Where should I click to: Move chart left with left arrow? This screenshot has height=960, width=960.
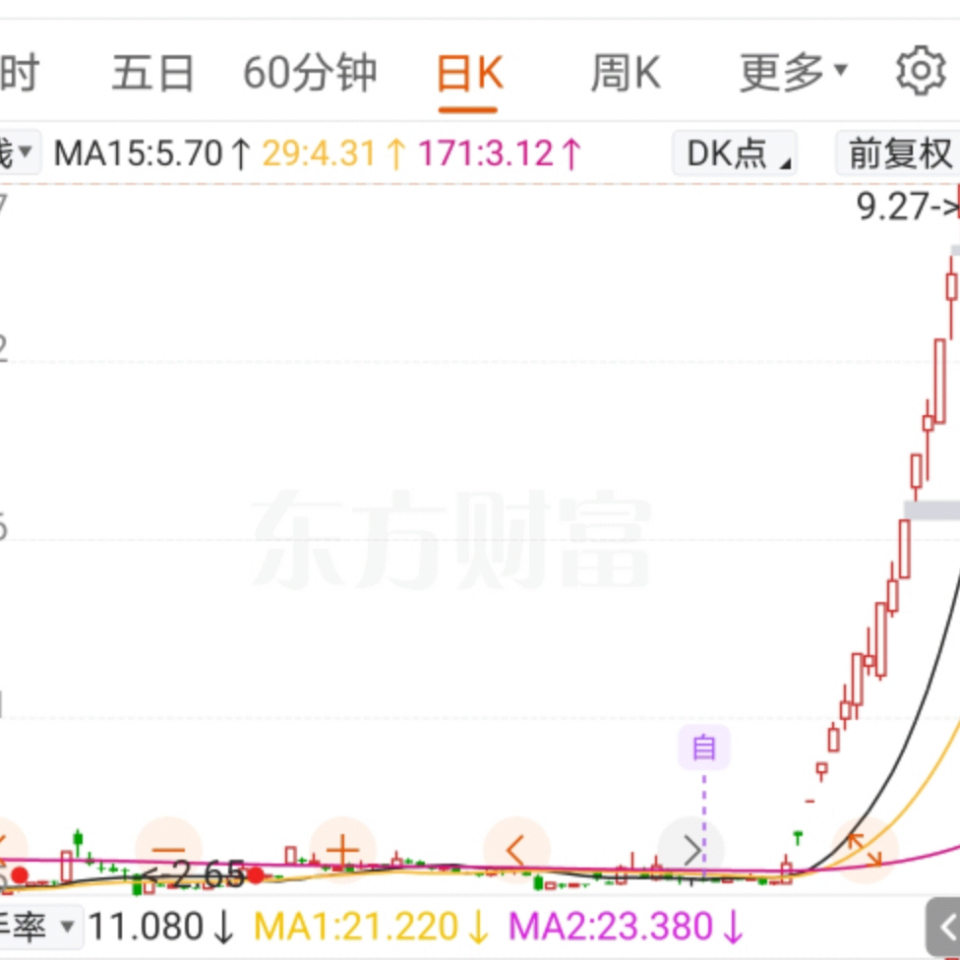516,850
